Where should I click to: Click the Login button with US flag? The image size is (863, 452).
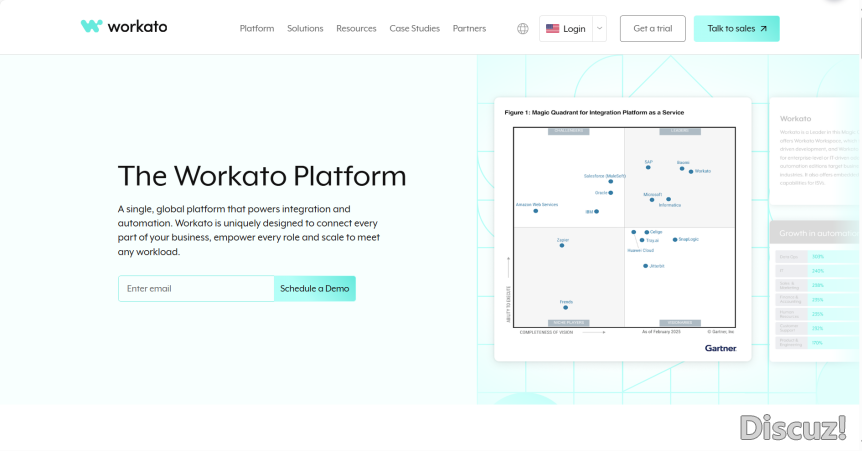tap(566, 29)
